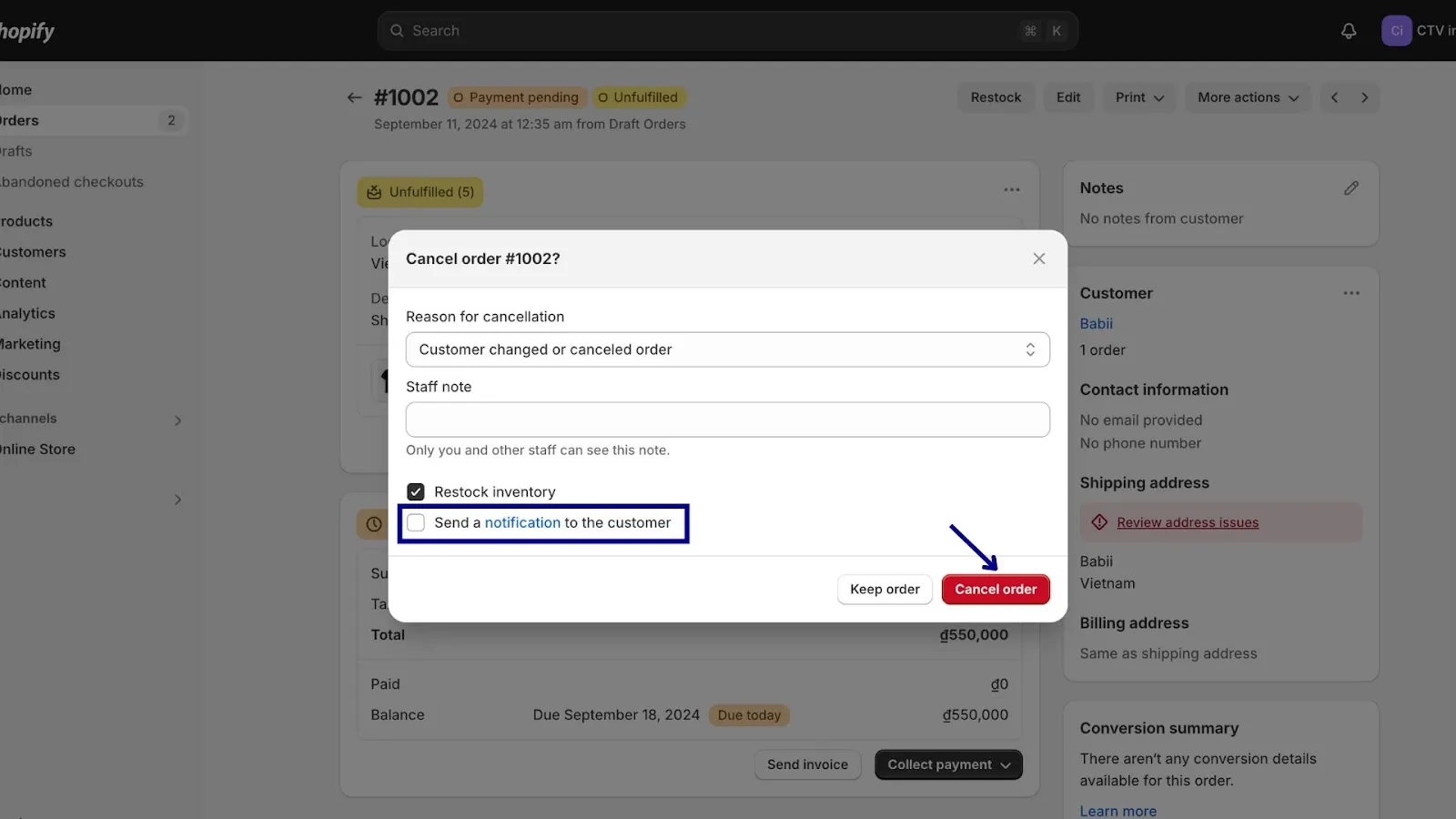Viewport: 1456px width, 819px height.
Task: Expand the Collect payment dropdown
Action: [x=948, y=765]
